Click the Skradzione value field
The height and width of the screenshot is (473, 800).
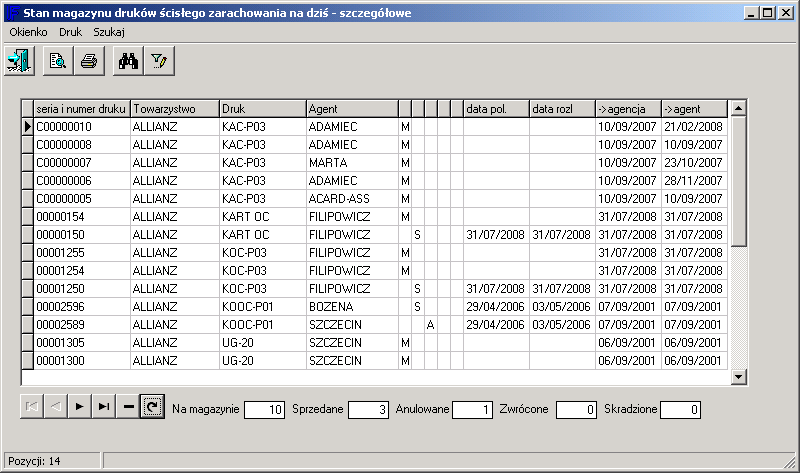point(680,409)
